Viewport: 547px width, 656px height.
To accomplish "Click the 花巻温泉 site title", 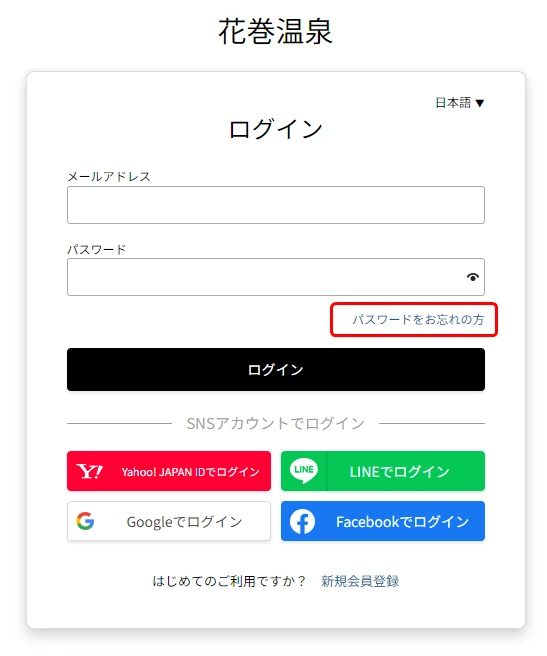I will pos(275,31).
